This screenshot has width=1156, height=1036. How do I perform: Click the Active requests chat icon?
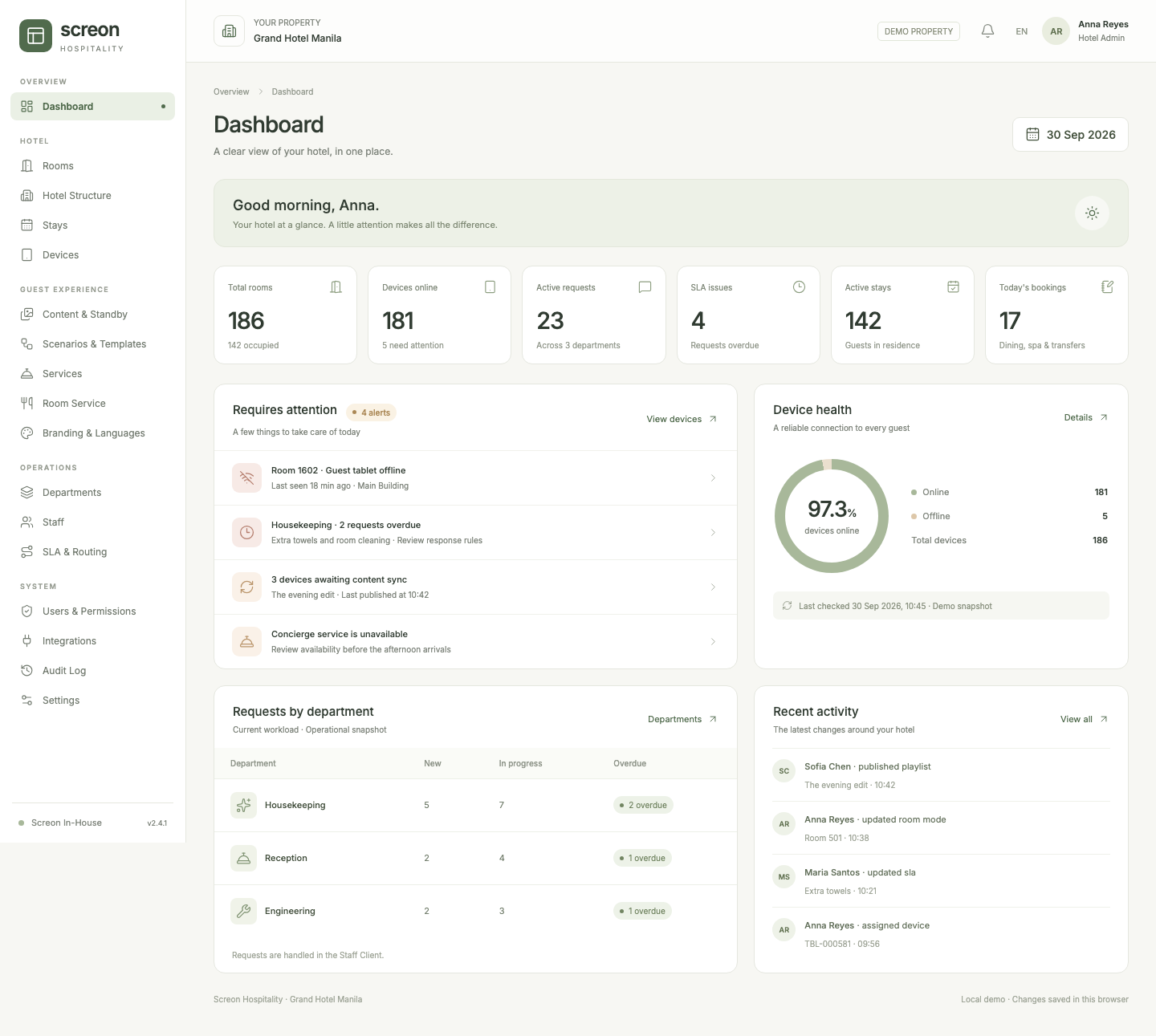(x=645, y=287)
